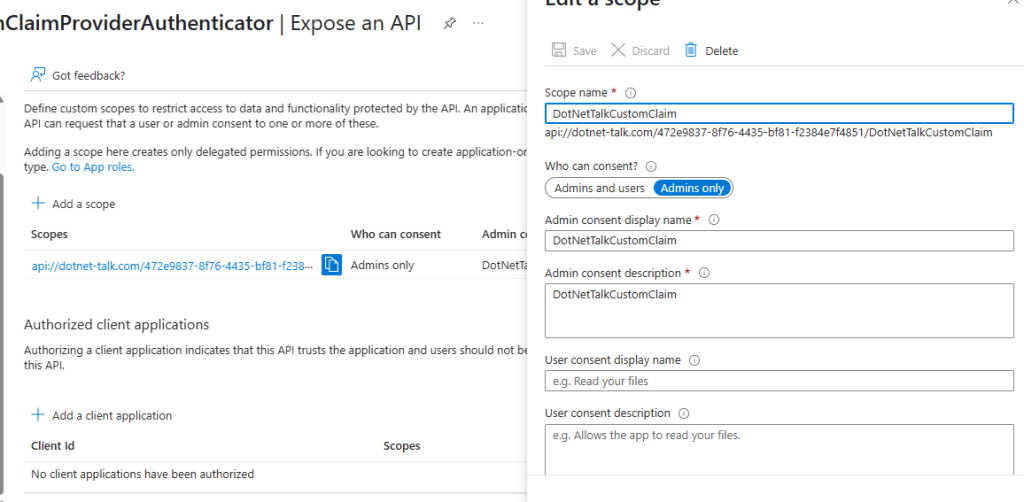Select Admins and users consent option

pos(600,188)
